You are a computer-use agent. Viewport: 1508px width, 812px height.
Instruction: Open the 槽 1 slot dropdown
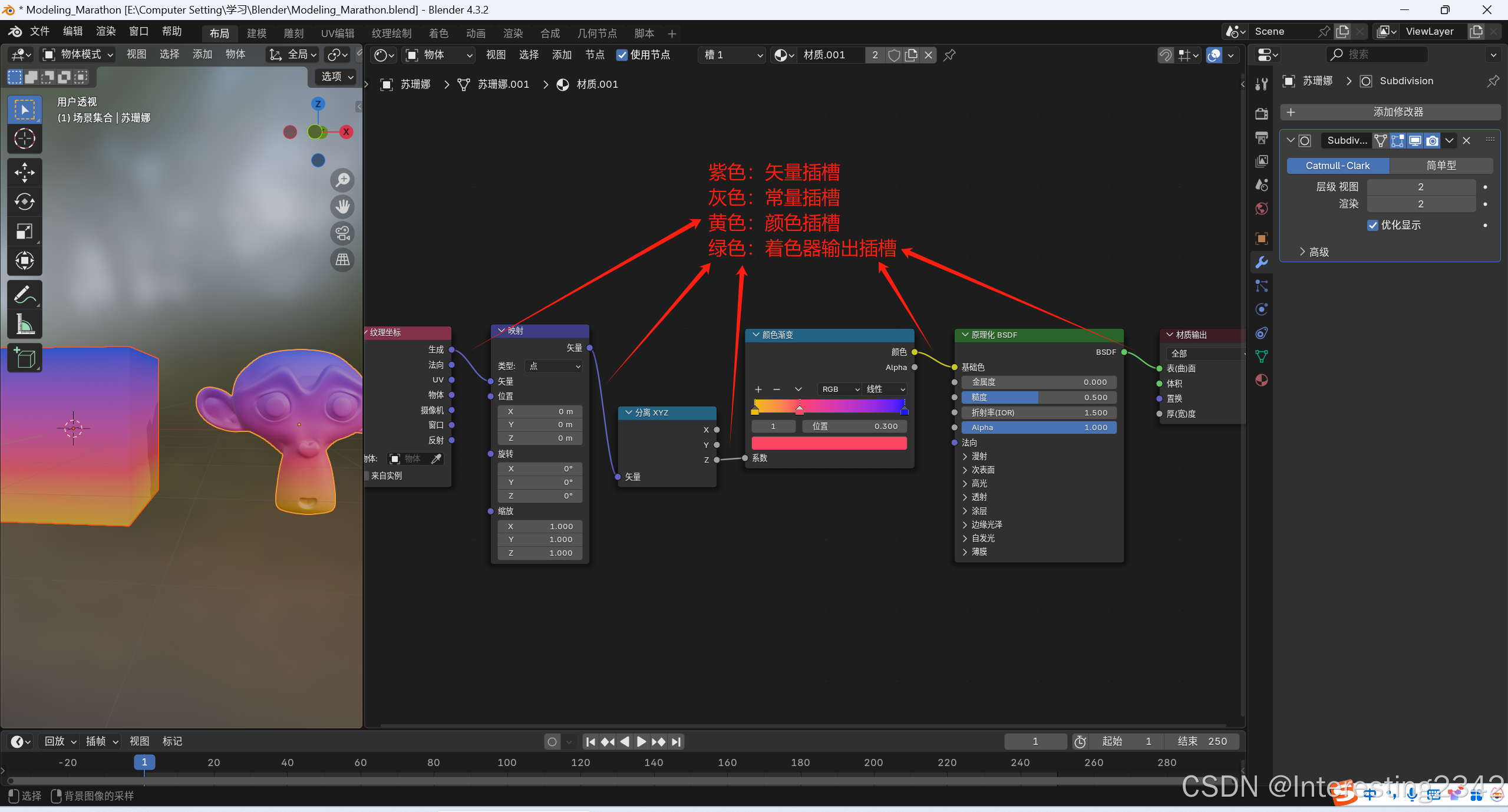(731, 55)
